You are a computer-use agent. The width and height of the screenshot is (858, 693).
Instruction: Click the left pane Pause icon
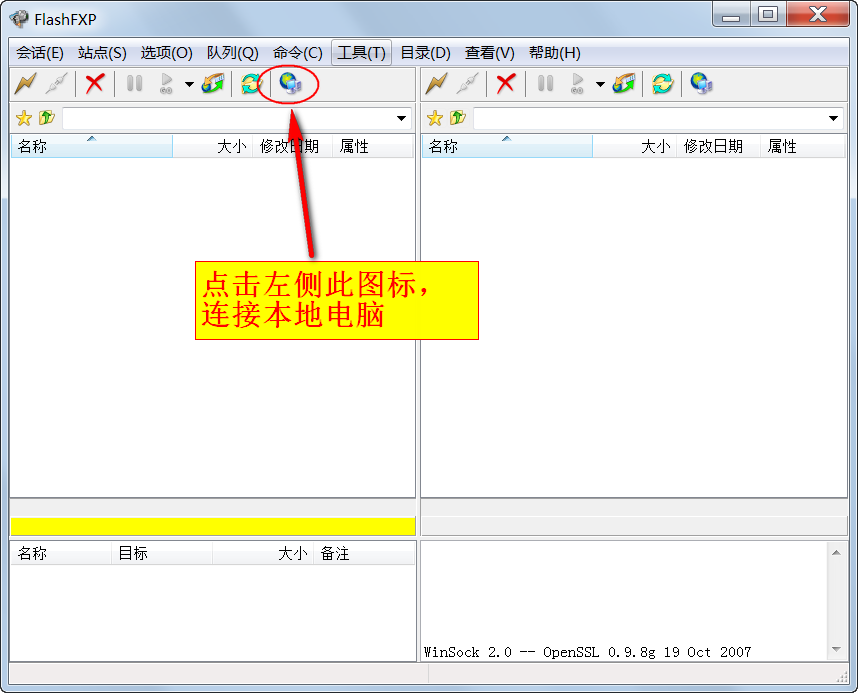(x=134, y=84)
